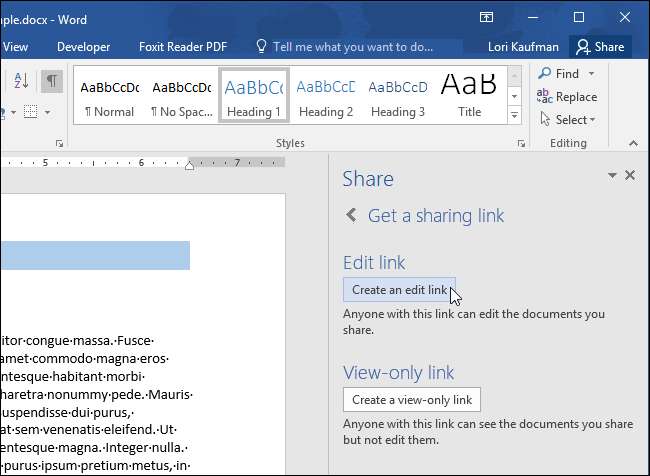650x476 pixels.
Task: Close the Share pane
Action: pos(630,175)
